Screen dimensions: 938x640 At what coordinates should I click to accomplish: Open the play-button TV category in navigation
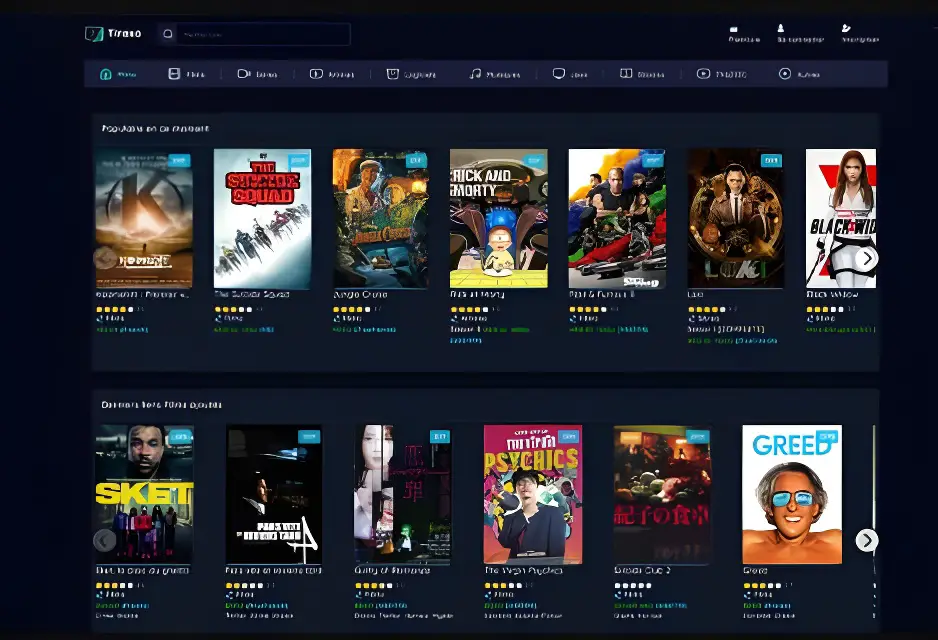point(721,74)
